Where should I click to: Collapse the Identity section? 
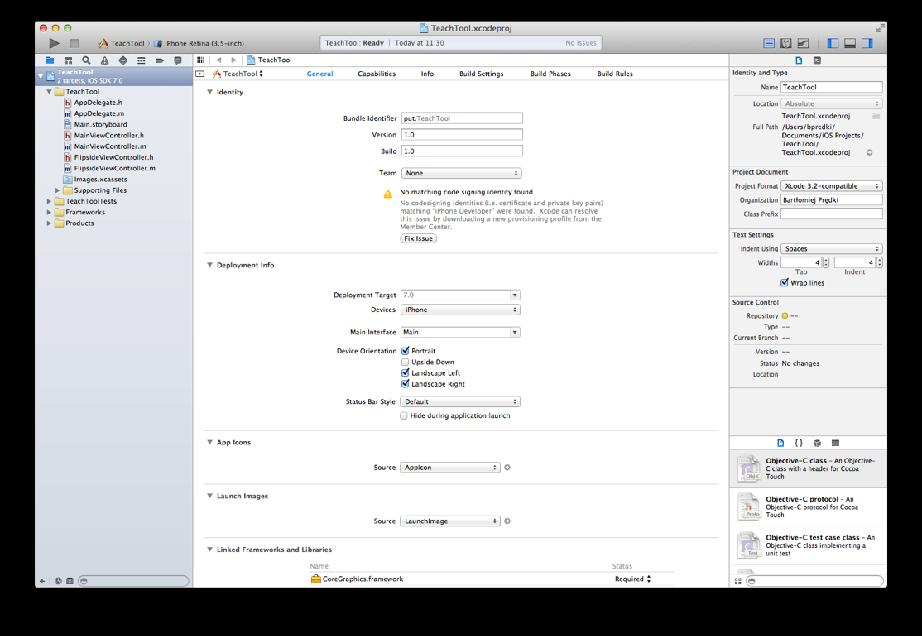pos(209,92)
